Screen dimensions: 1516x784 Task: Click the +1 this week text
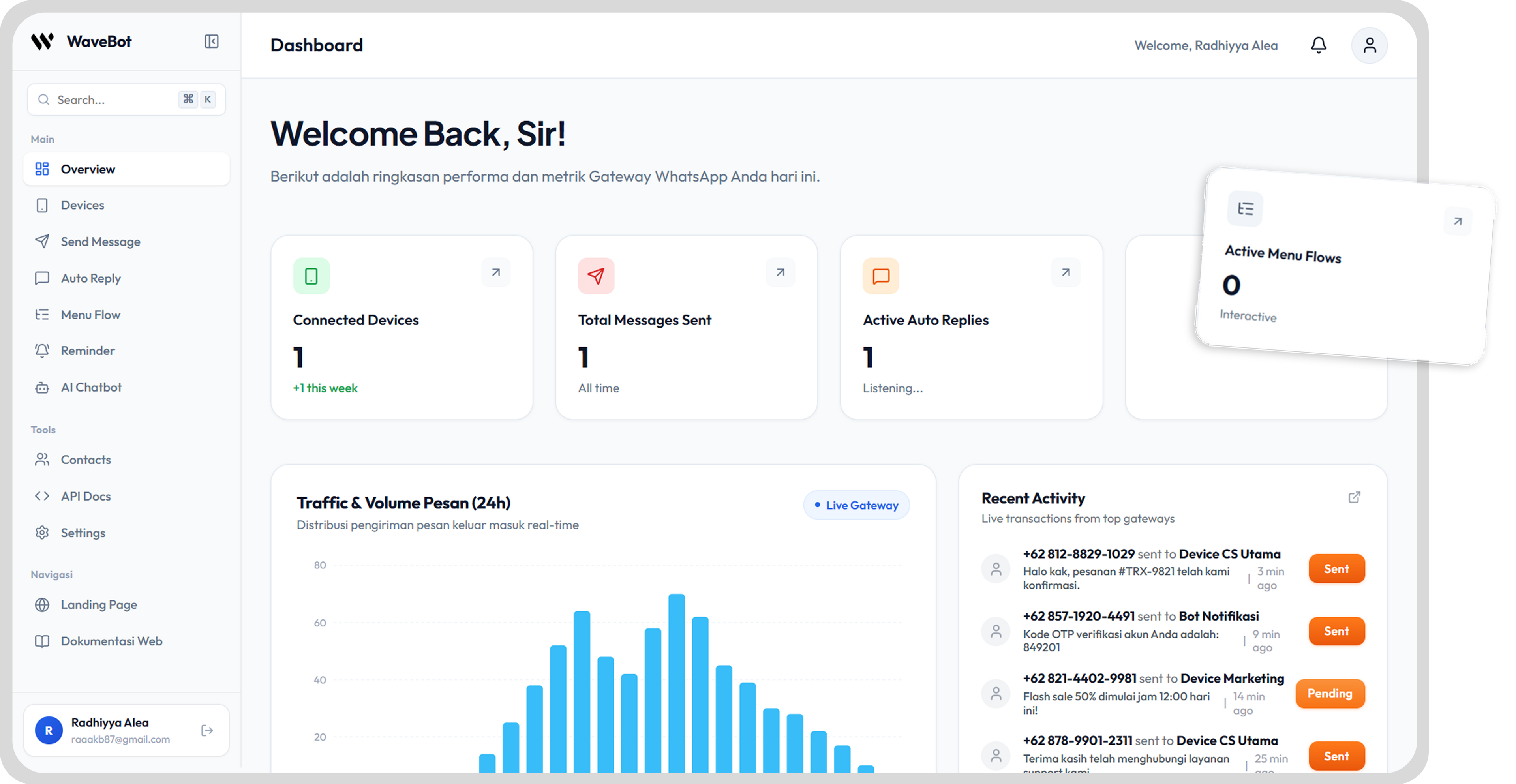(x=325, y=388)
